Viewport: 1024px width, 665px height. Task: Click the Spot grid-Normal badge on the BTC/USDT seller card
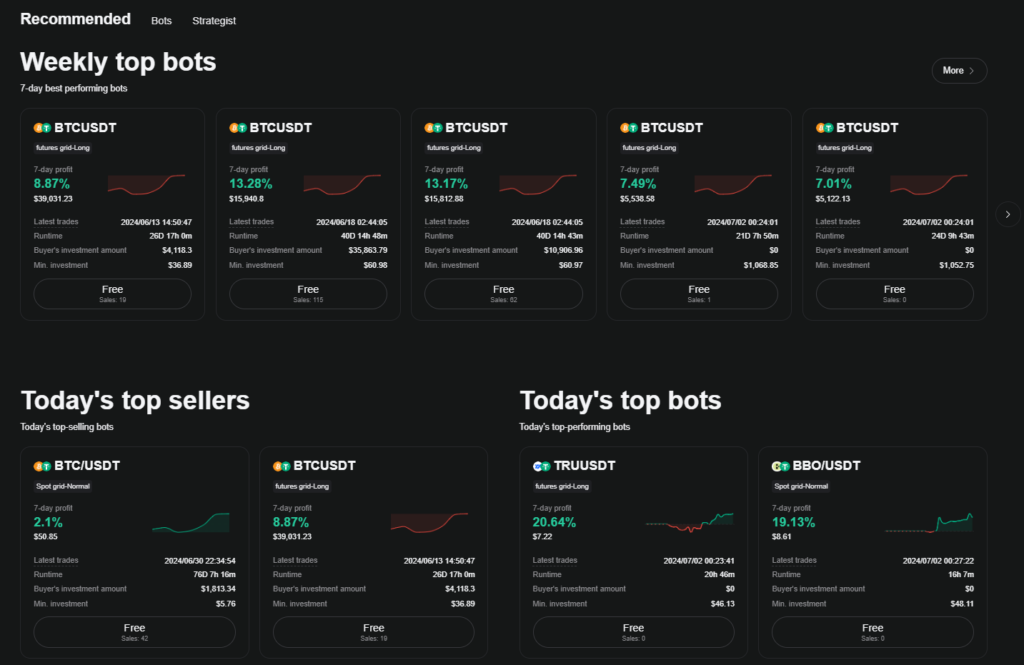click(64, 486)
